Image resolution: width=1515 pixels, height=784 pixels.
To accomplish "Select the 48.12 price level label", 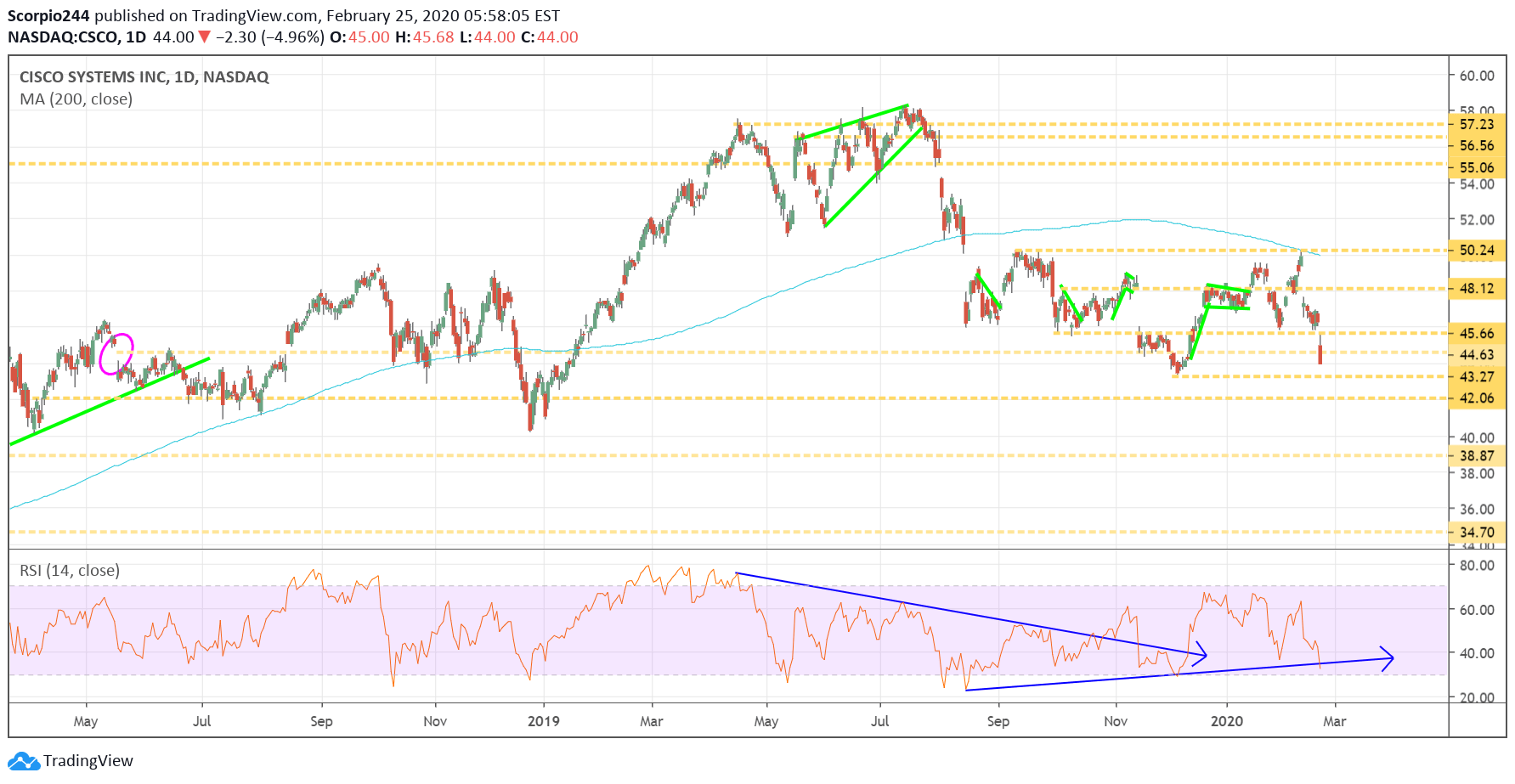I will pyautogui.click(x=1477, y=289).
